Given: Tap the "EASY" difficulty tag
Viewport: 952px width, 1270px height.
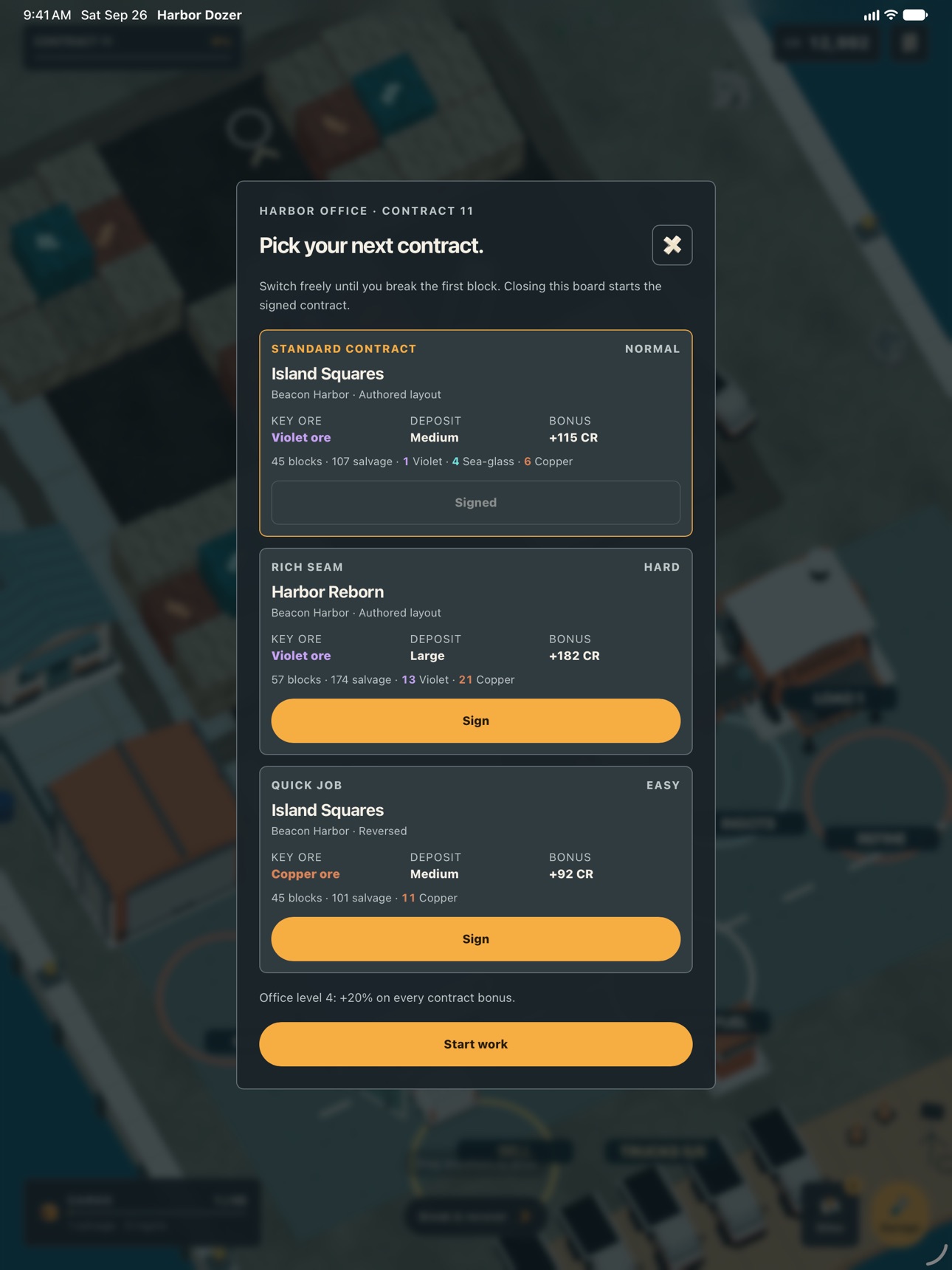Looking at the screenshot, I should pos(663,786).
